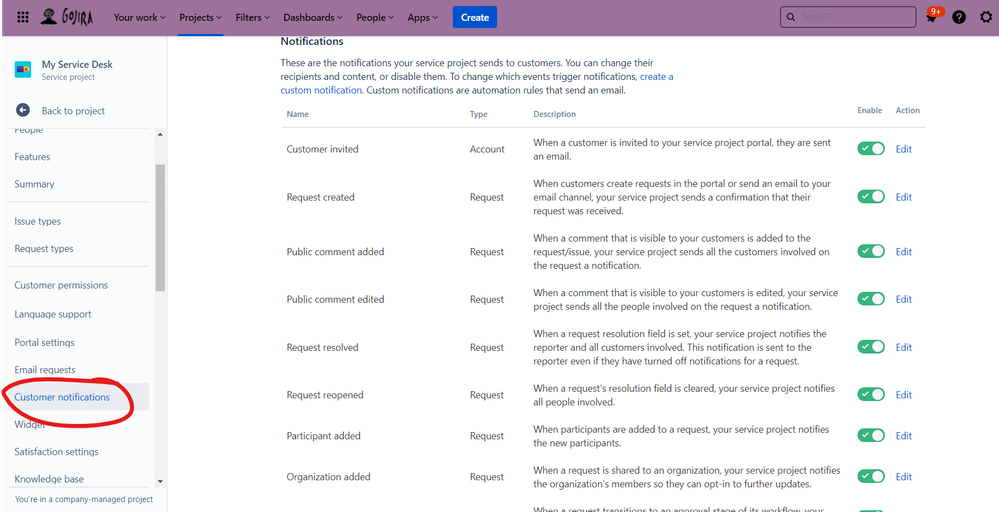Open the People dropdown menu

375,18
